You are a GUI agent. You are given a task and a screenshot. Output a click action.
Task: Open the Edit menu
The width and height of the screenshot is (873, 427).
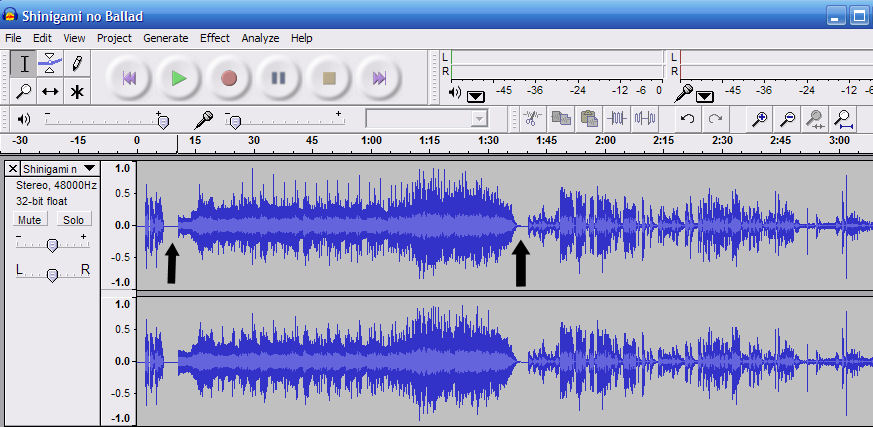click(x=42, y=38)
